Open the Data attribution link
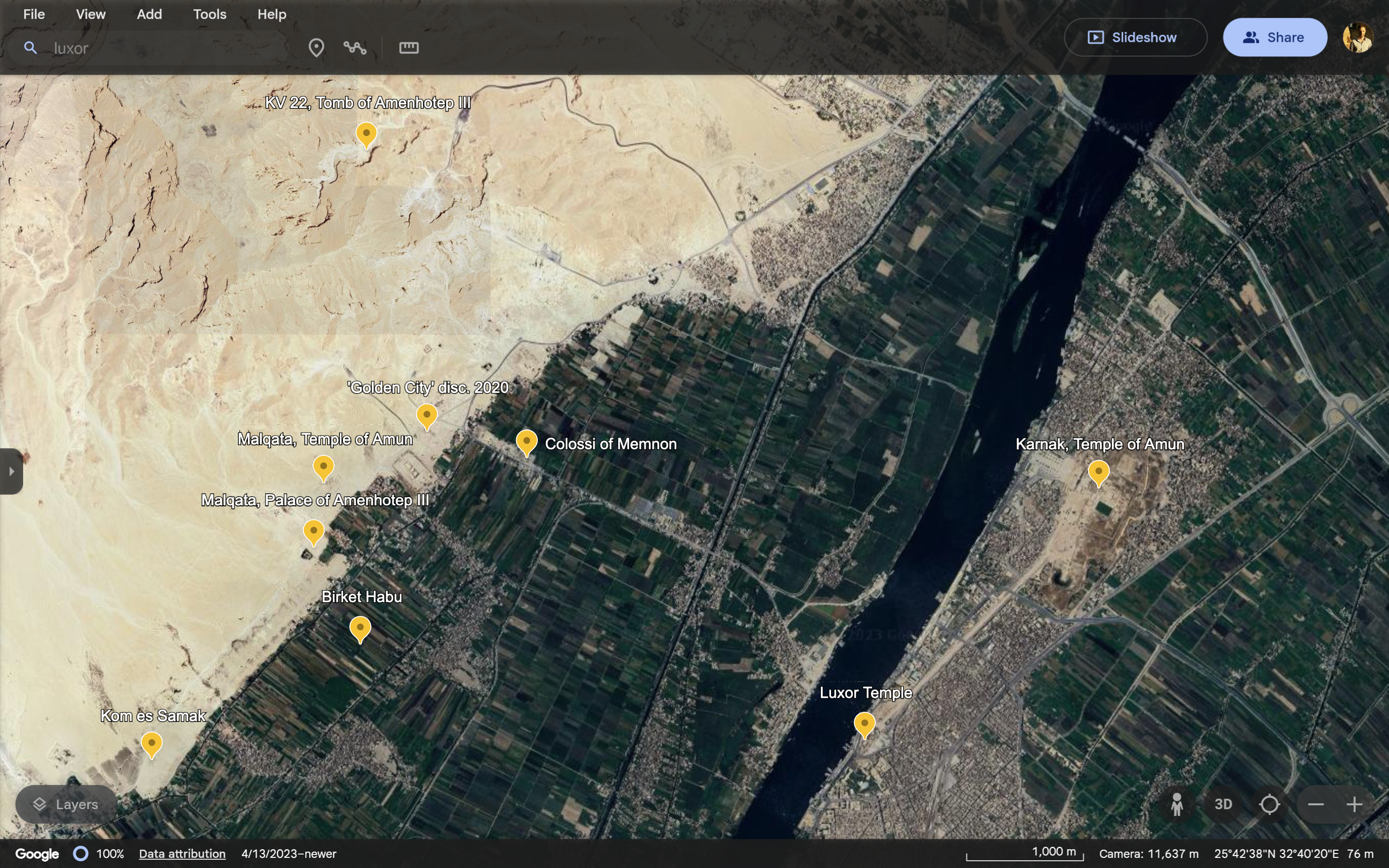Screen dimensions: 1389x868 pyautogui.click(x=182, y=854)
